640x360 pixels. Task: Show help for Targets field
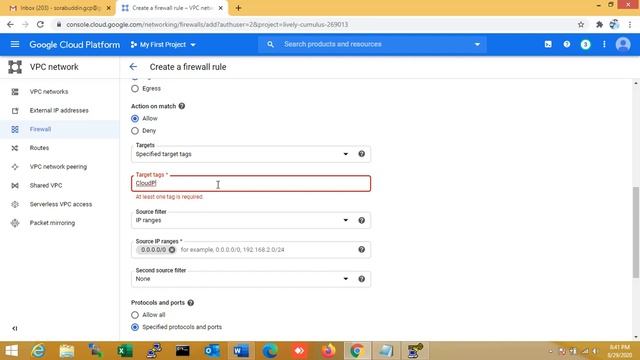click(x=361, y=154)
